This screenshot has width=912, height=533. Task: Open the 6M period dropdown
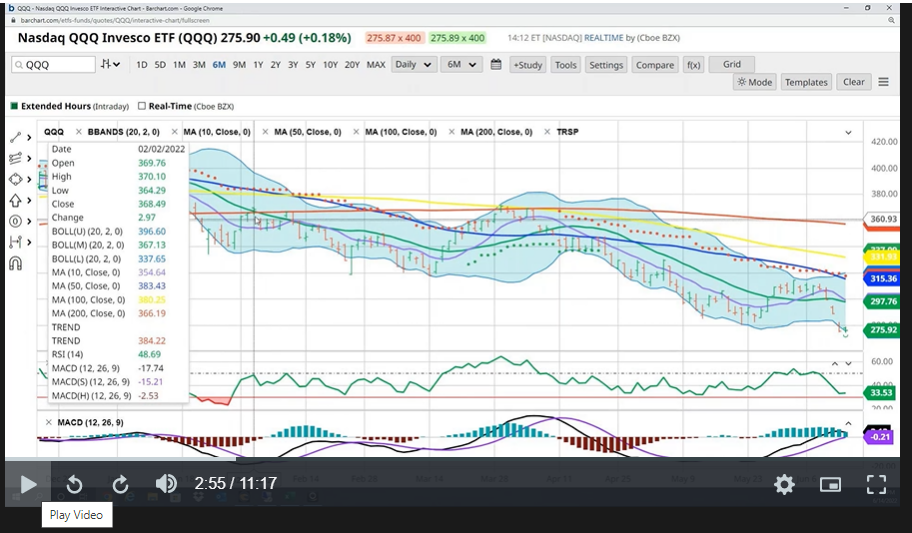pyautogui.click(x=461, y=65)
